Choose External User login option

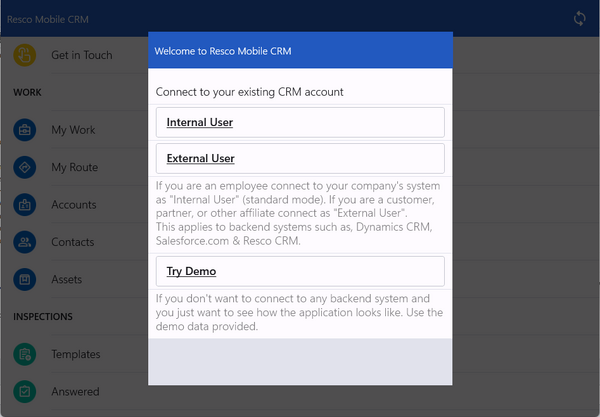tap(300, 158)
